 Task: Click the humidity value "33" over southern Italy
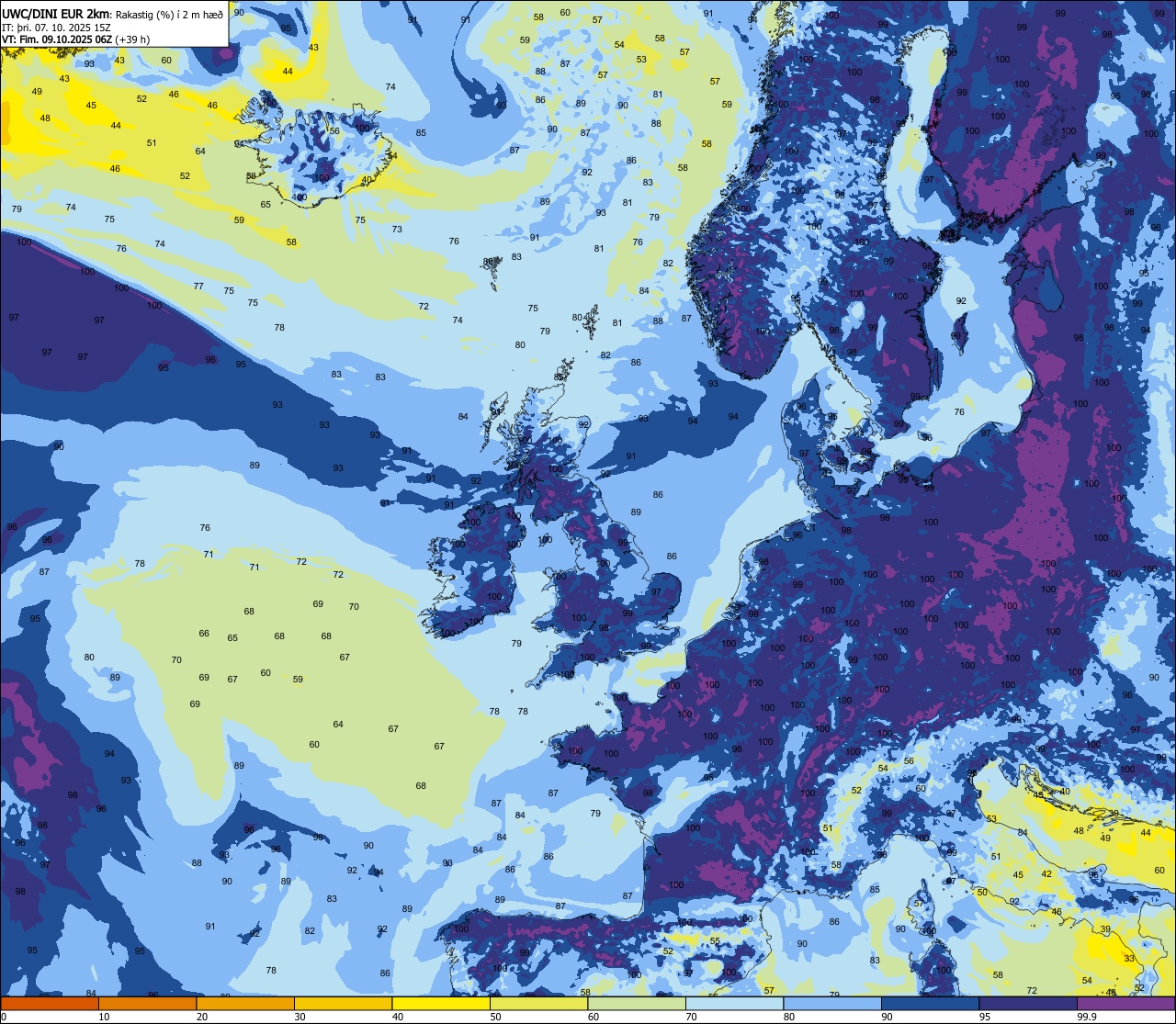pos(1129,958)
